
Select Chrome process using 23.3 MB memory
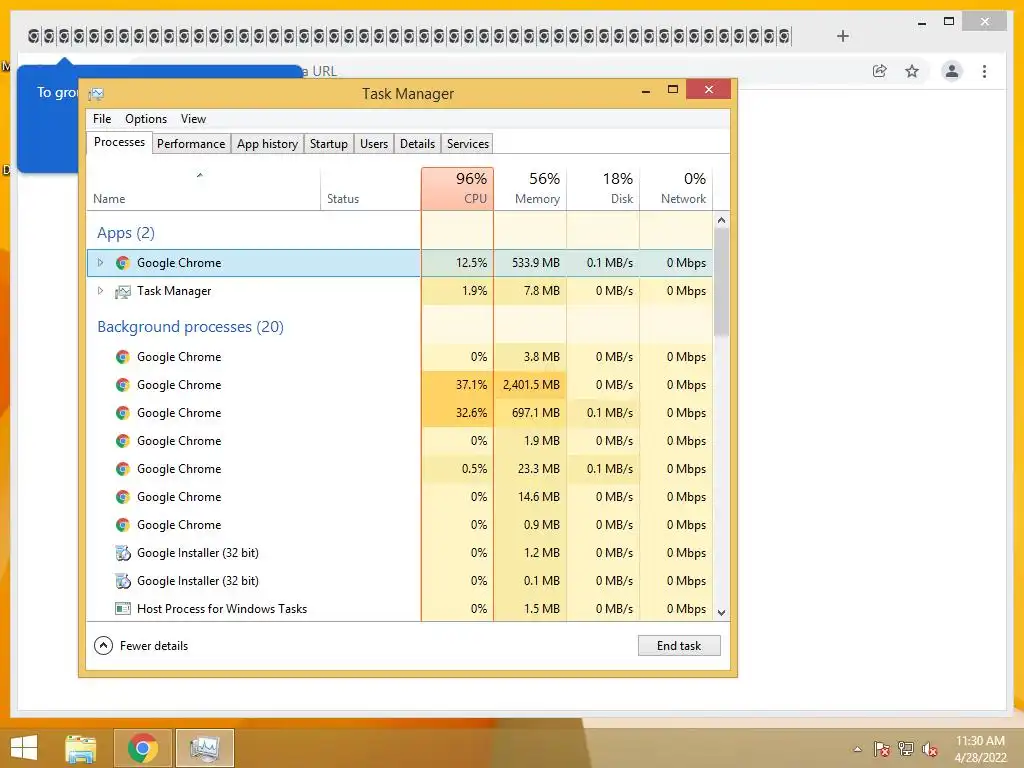pos(400,469)
